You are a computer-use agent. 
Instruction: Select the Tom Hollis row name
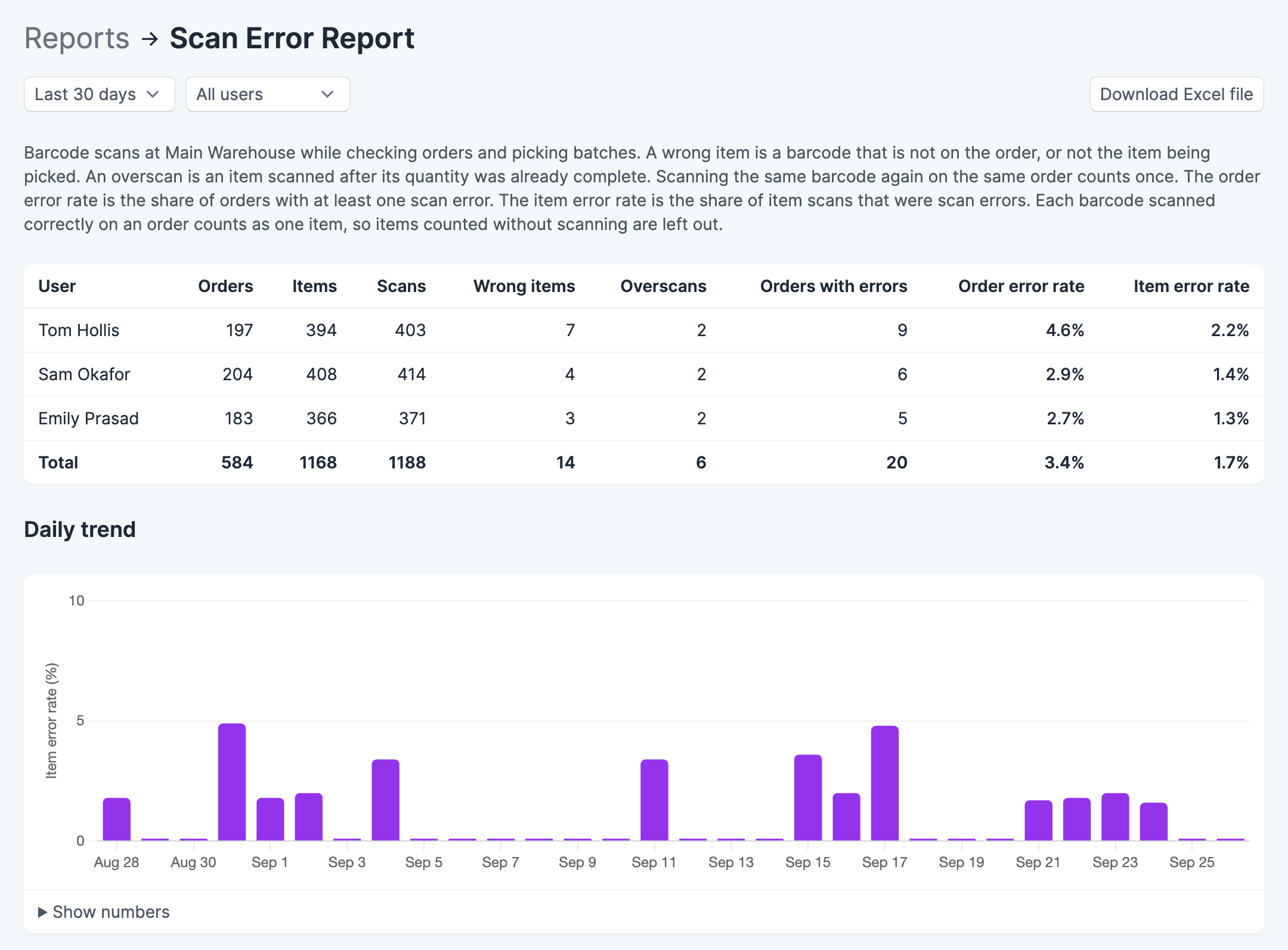[79, 330]
